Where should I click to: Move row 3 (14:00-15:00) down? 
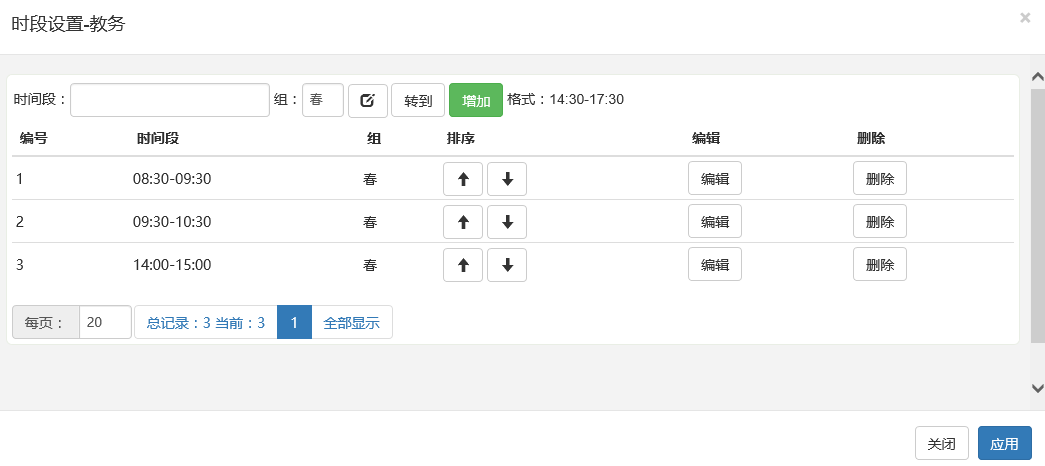click(x=507, y=265)
